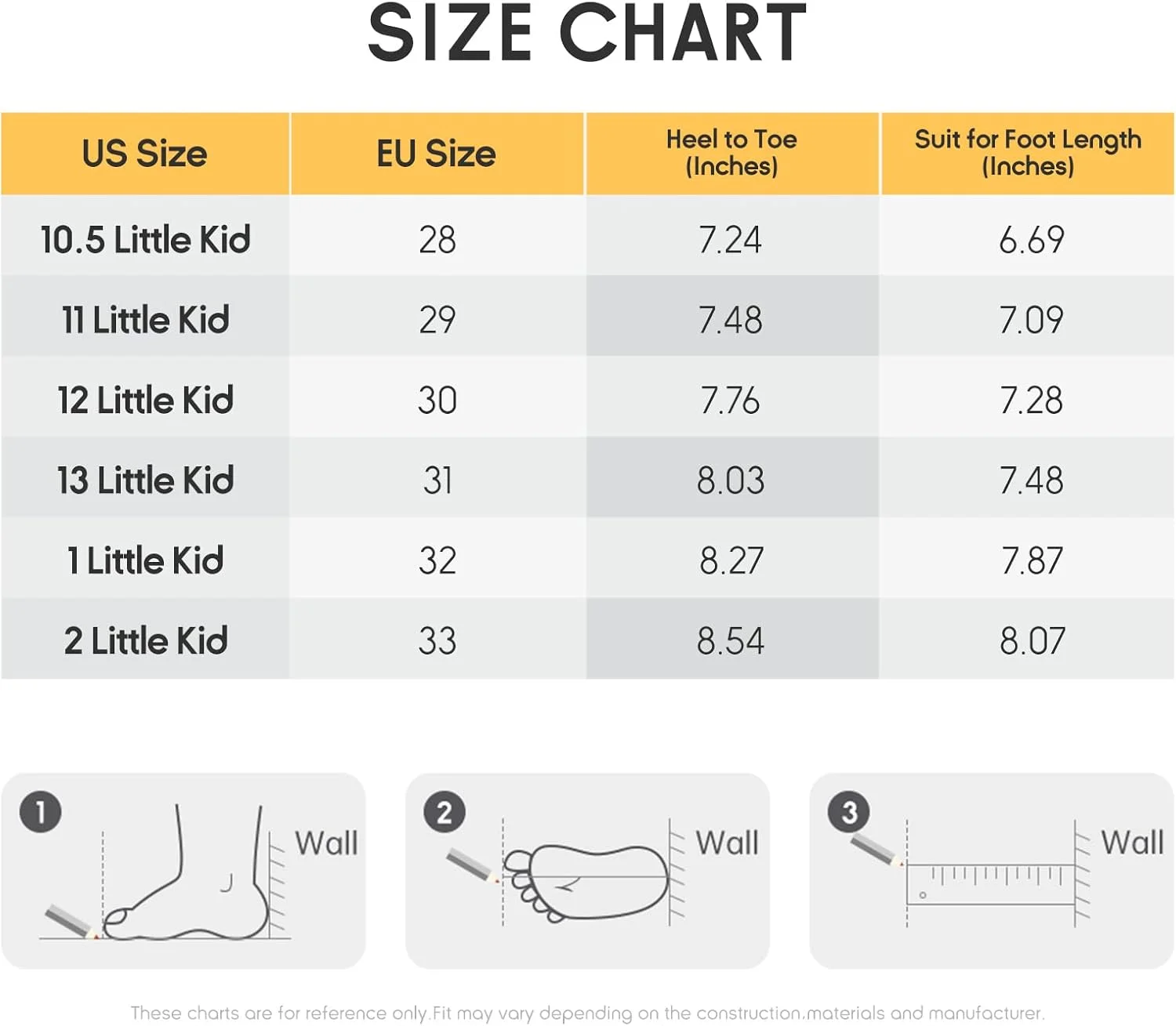Click the Heel to Toe (Inches) header

pos(731,153)
